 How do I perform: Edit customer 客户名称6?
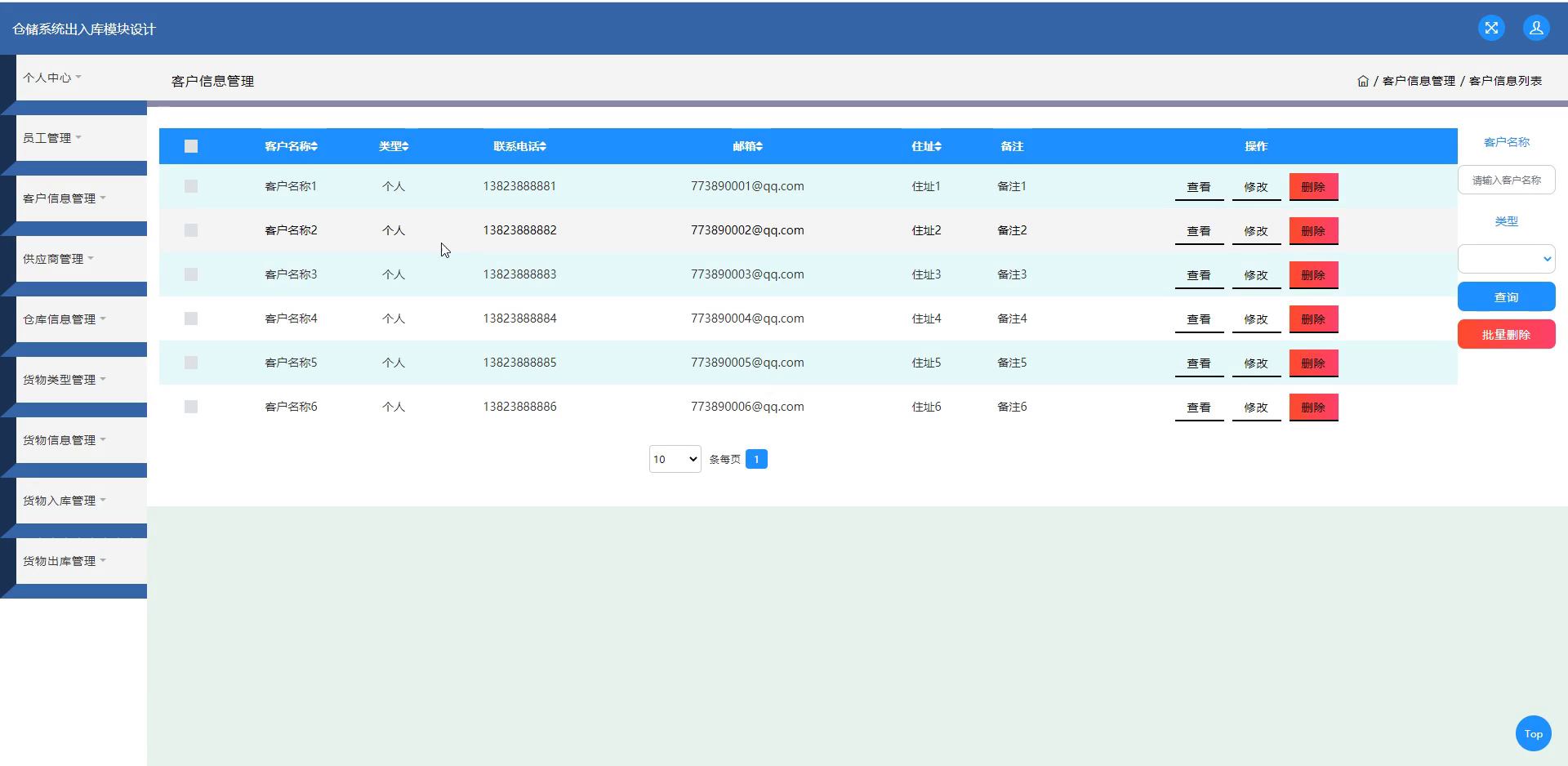[1256, 407]
